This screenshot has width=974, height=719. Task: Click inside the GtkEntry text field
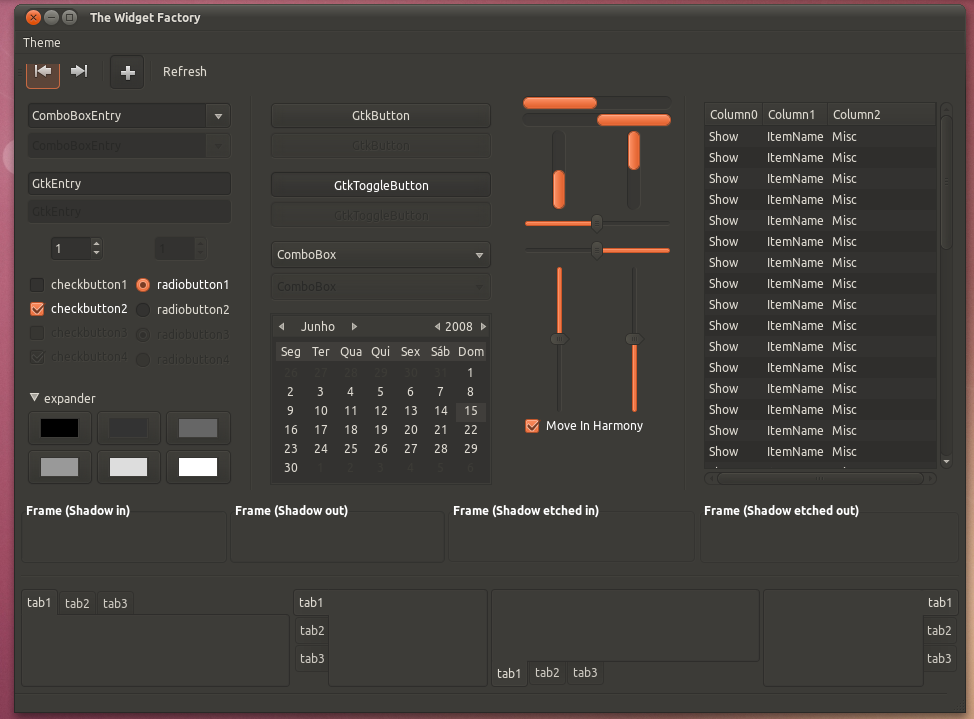[x=128, y=184]
